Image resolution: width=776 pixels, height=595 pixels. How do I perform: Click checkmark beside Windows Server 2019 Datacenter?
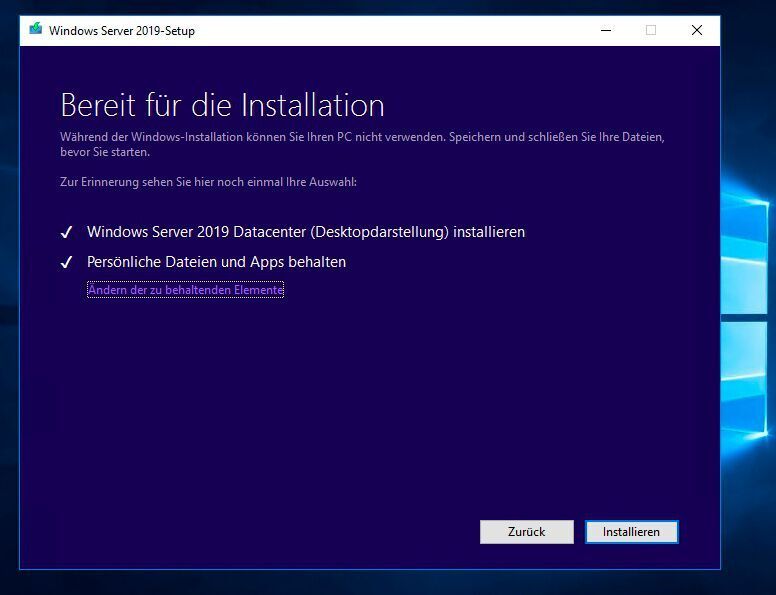point(66,232)
